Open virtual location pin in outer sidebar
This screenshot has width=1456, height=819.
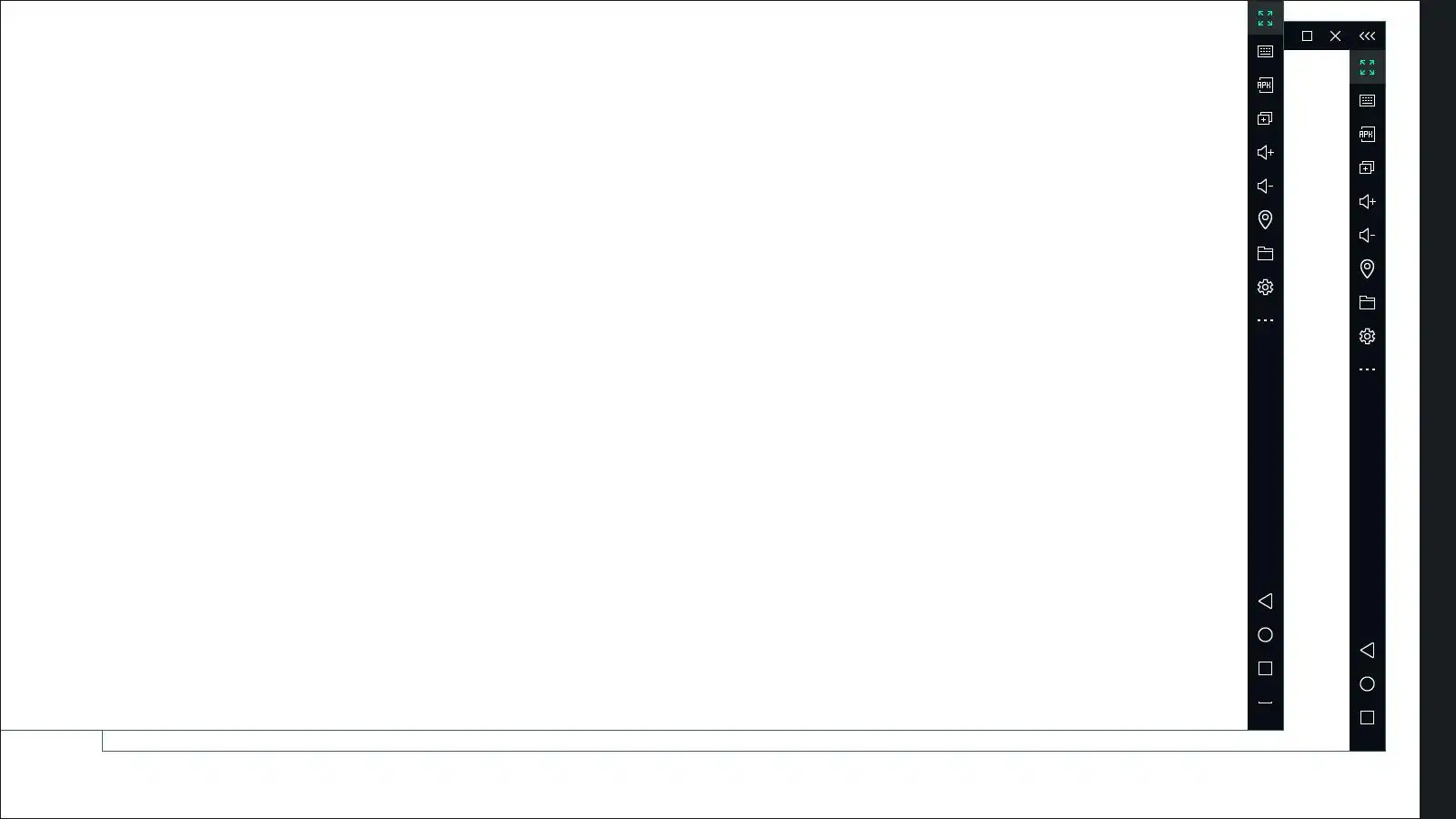[1367, 269]
